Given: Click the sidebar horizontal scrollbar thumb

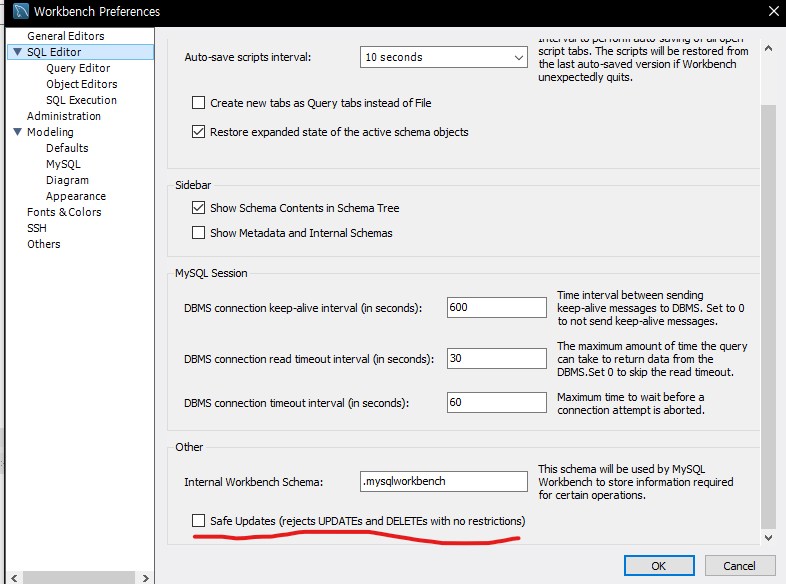Looking at the screenshot, I should (79, 578).
